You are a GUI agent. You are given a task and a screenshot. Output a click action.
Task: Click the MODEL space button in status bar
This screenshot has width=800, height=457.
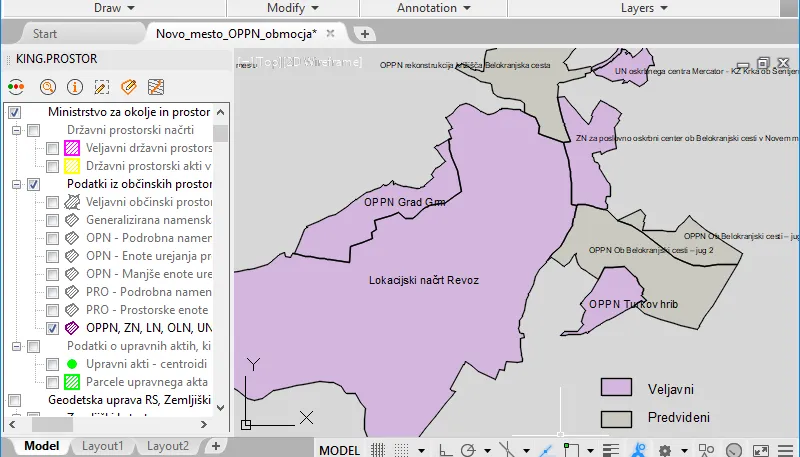(339, 450)
